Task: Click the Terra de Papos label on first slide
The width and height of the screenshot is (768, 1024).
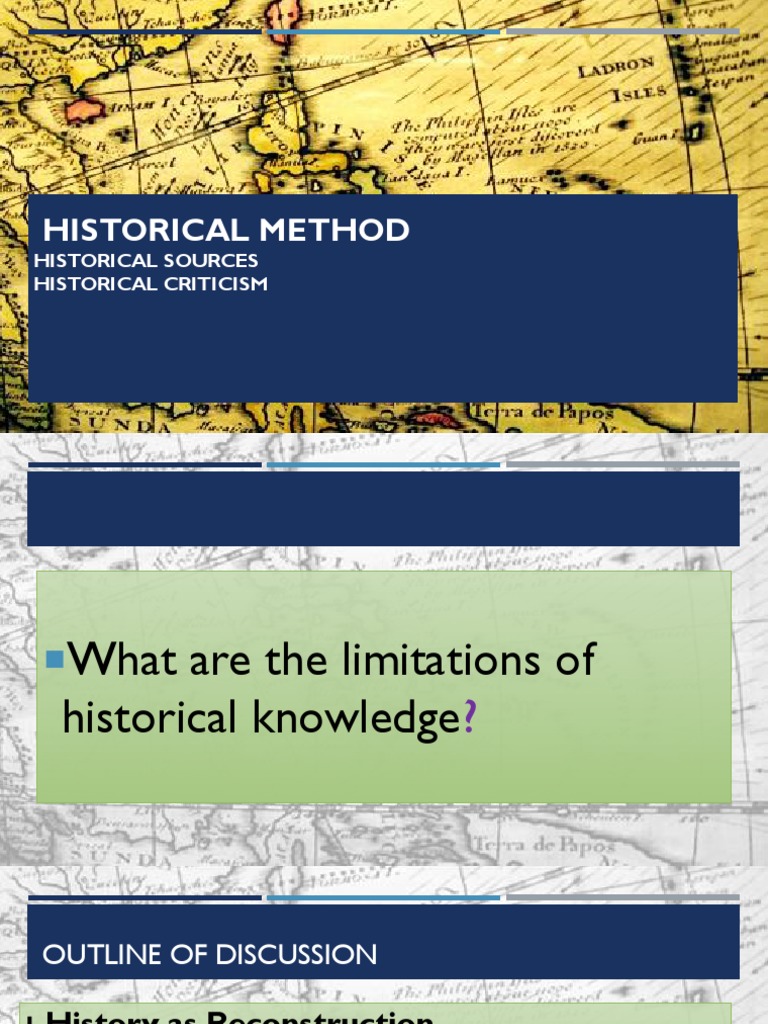Action: (541, 412)
